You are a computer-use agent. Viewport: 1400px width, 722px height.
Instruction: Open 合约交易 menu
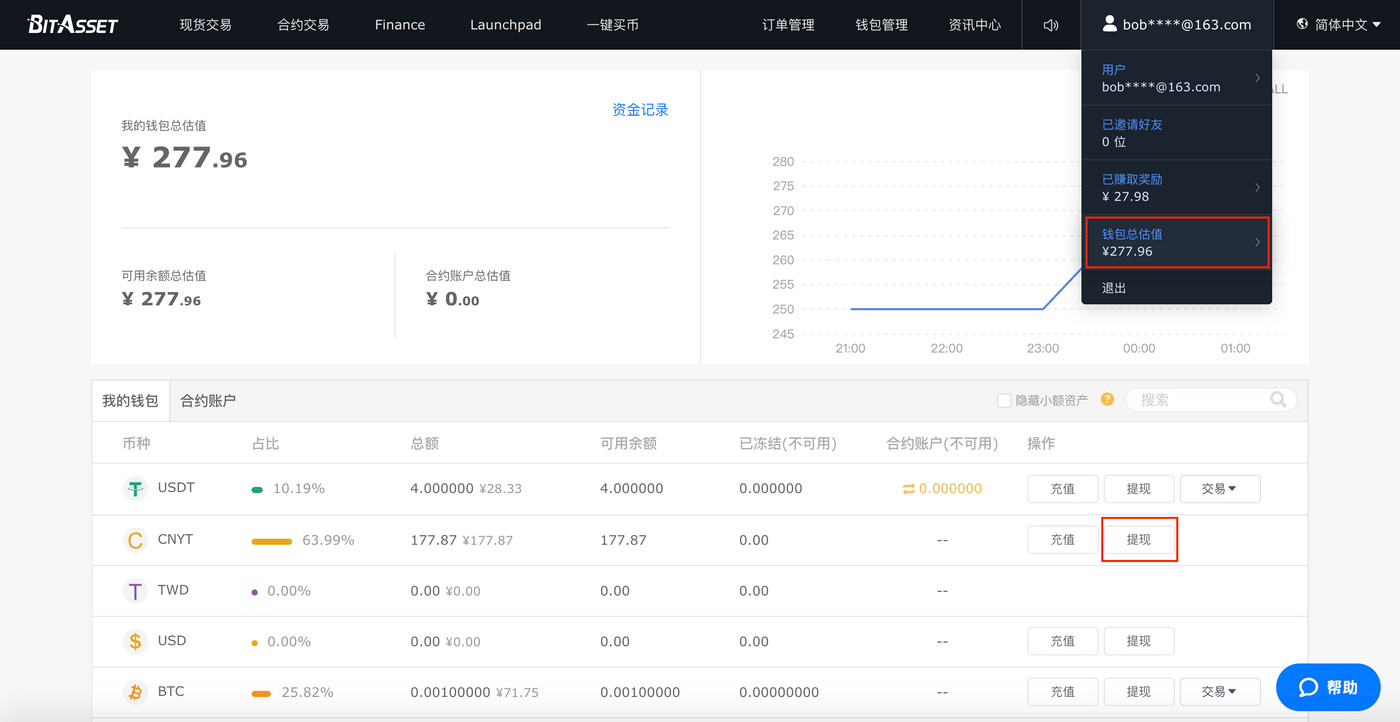click(303, 25)
